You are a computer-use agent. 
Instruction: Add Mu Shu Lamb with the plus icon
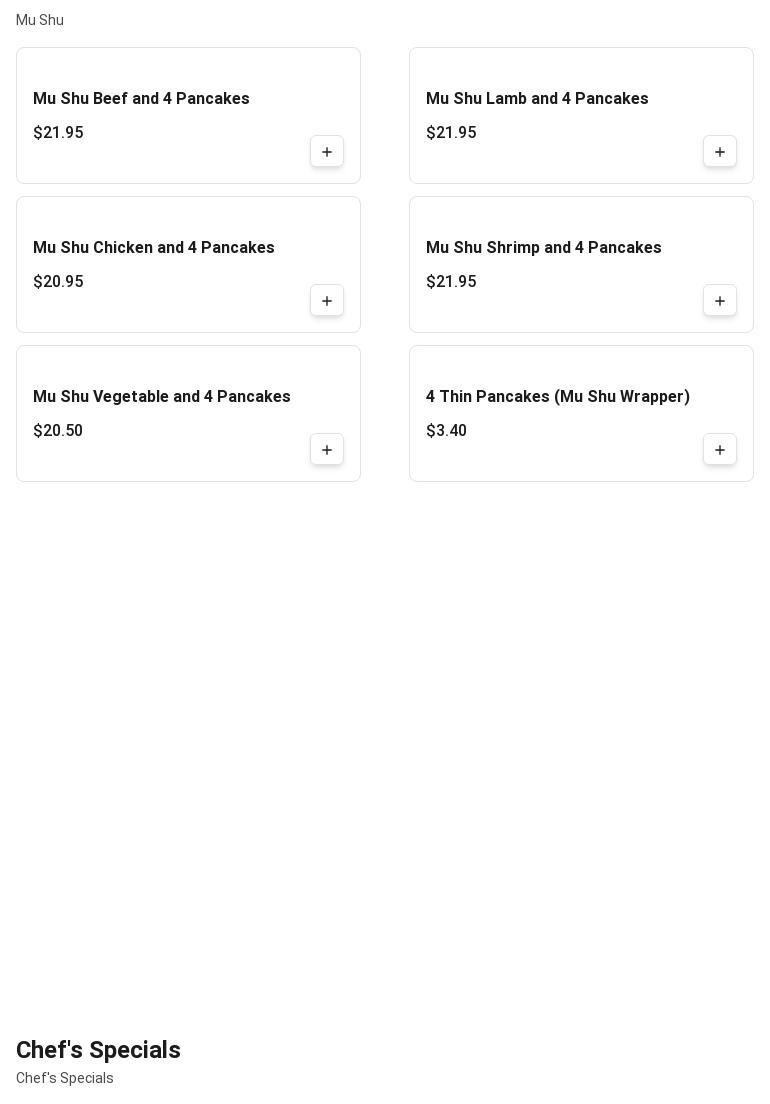point(720,152)
